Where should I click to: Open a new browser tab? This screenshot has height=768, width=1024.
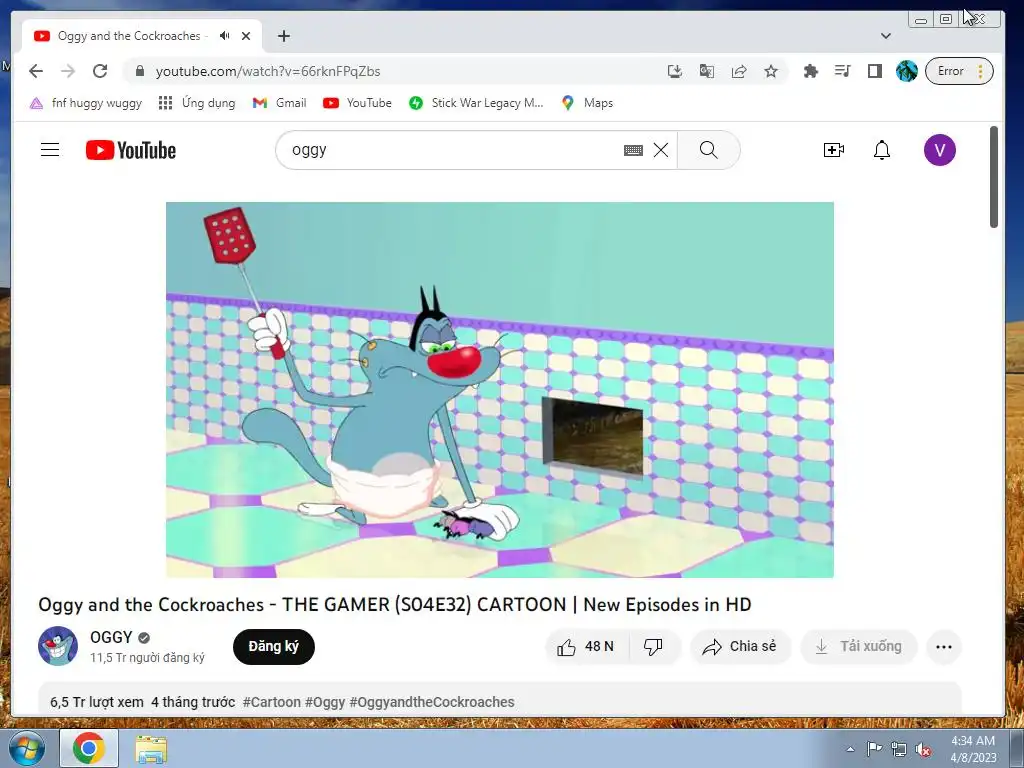[x=283, y=36]
